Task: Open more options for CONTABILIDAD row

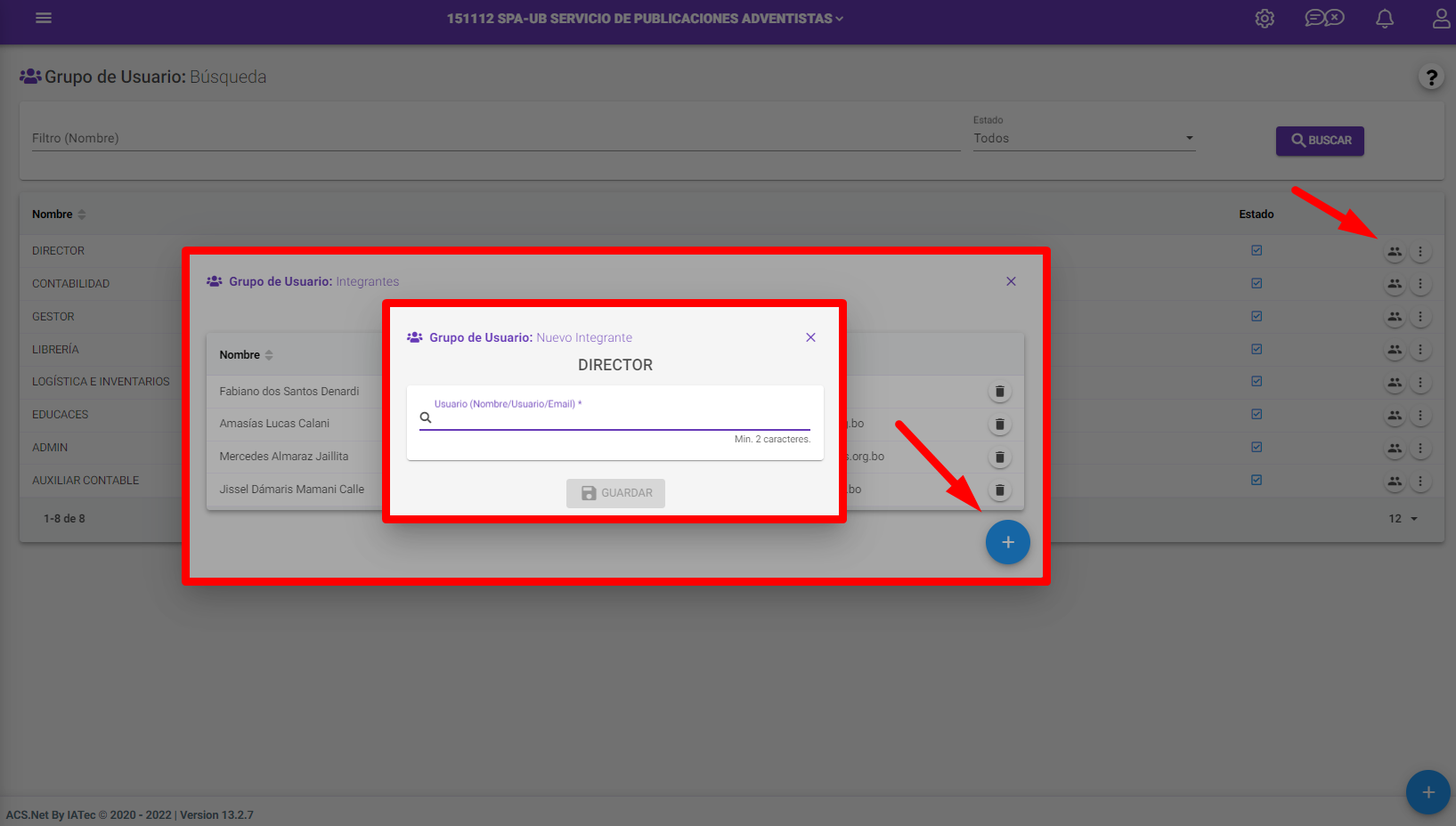Action: click(x=1420, y=284)
